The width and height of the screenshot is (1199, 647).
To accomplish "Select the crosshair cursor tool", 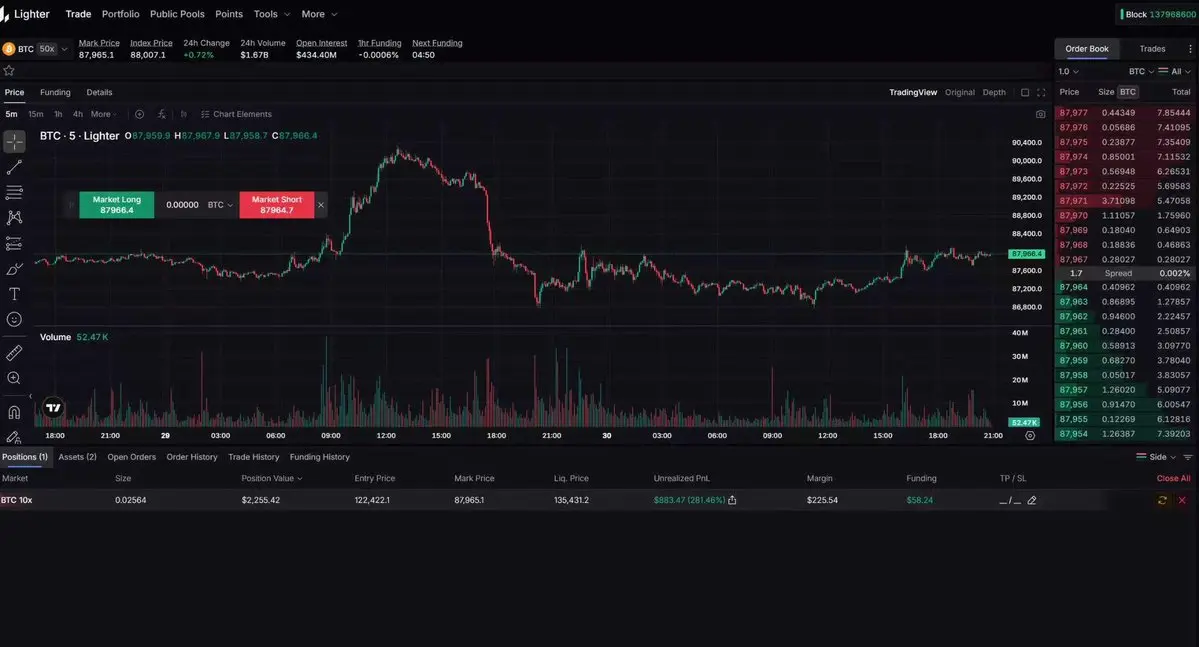I will click(14, 141).
